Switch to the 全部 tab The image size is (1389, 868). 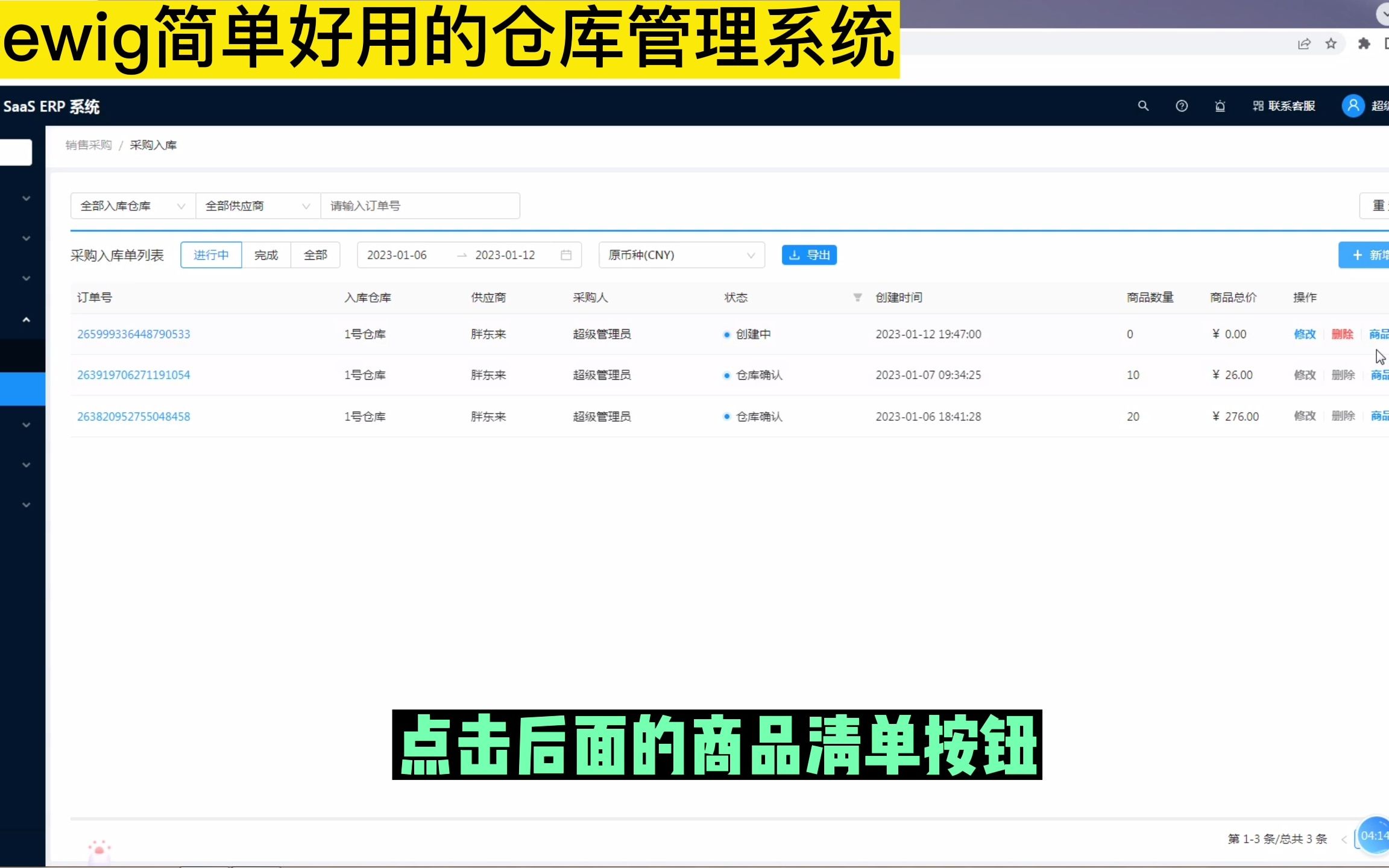[x=315, y=255]
